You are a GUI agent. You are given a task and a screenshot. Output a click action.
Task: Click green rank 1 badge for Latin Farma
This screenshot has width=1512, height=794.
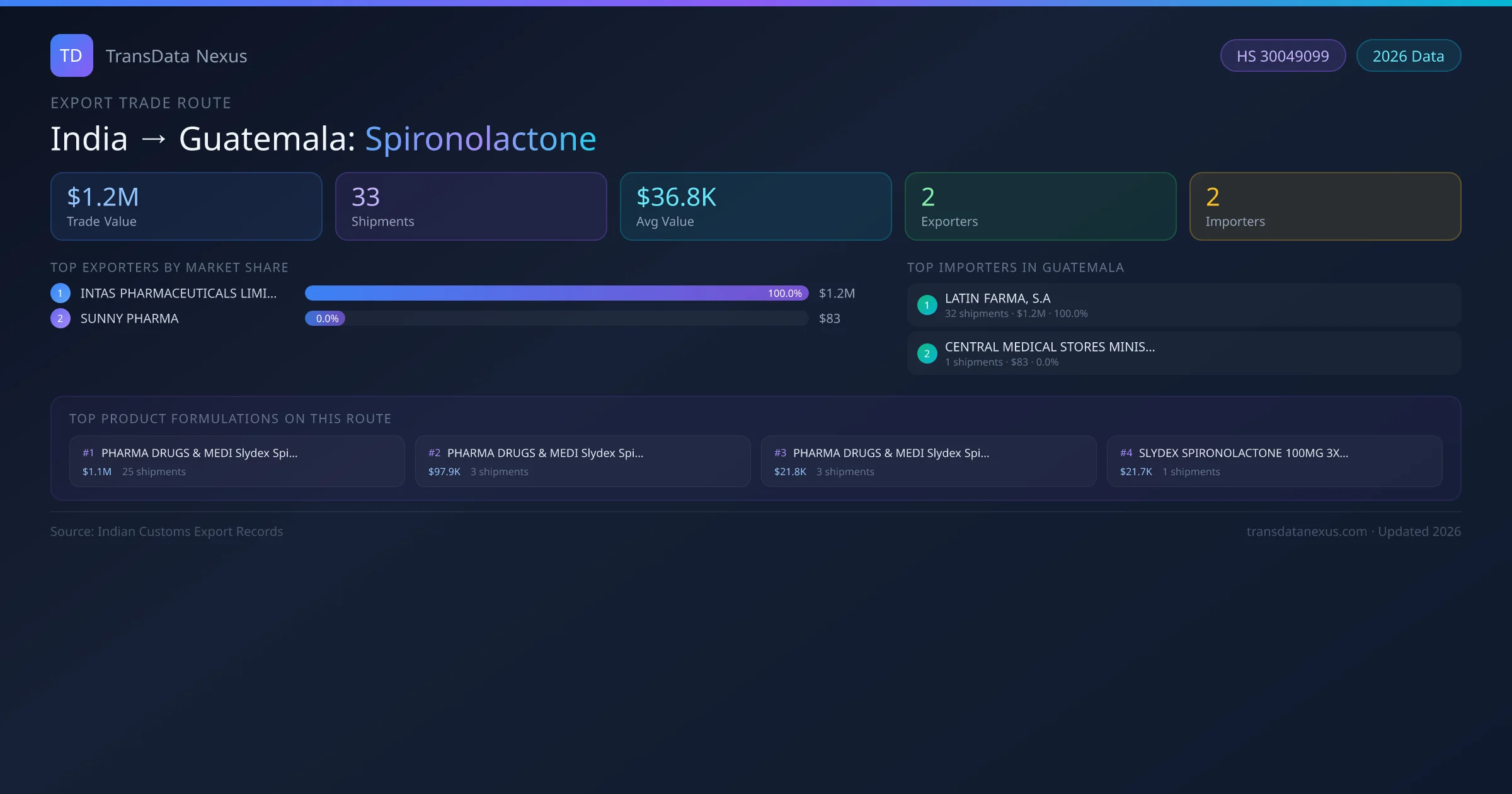pyautogui.click(x=927, y=305)
